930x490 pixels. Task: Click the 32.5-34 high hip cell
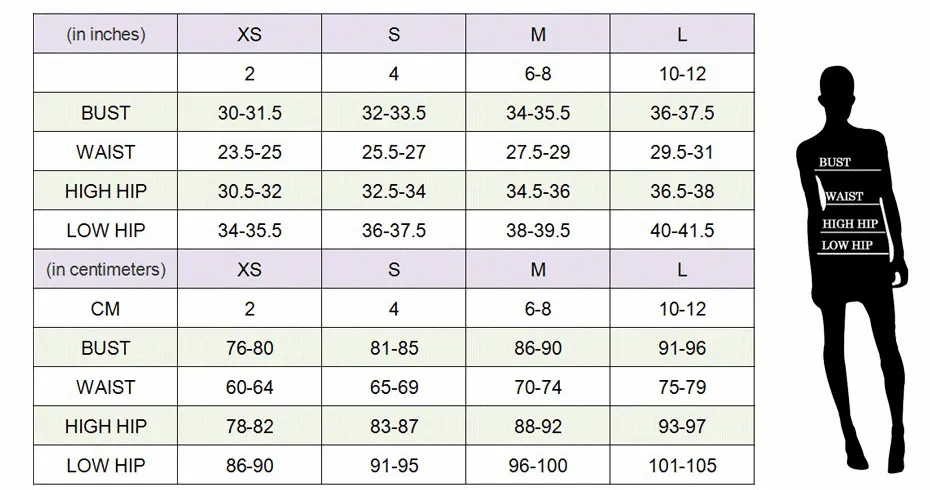[x=394, y=191]
